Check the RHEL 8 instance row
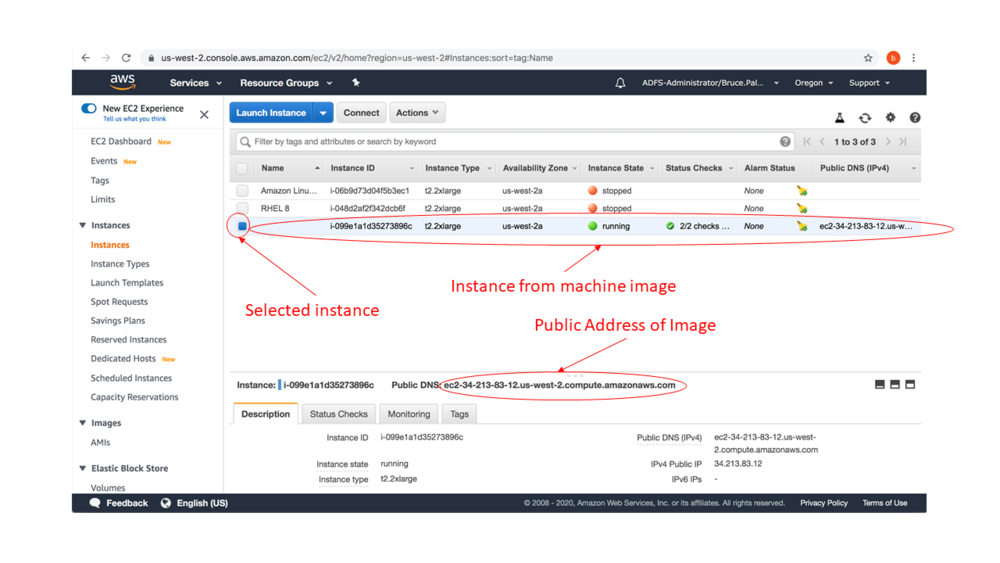1000x563 pixels. 242,208
